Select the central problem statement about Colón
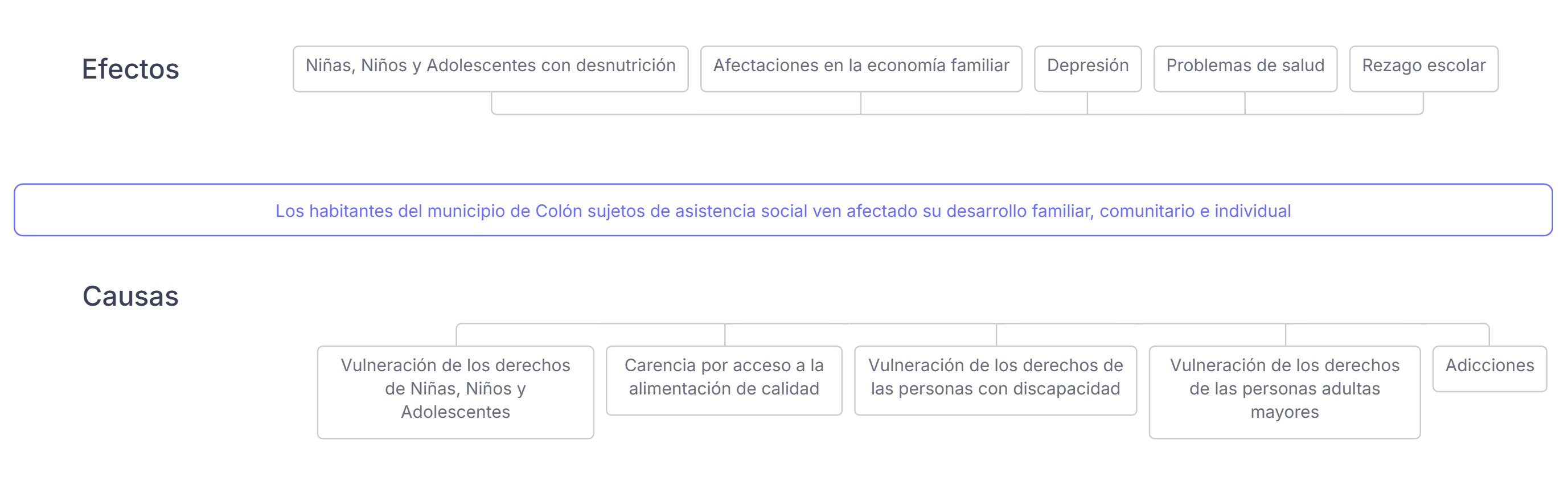 point(783,210)
